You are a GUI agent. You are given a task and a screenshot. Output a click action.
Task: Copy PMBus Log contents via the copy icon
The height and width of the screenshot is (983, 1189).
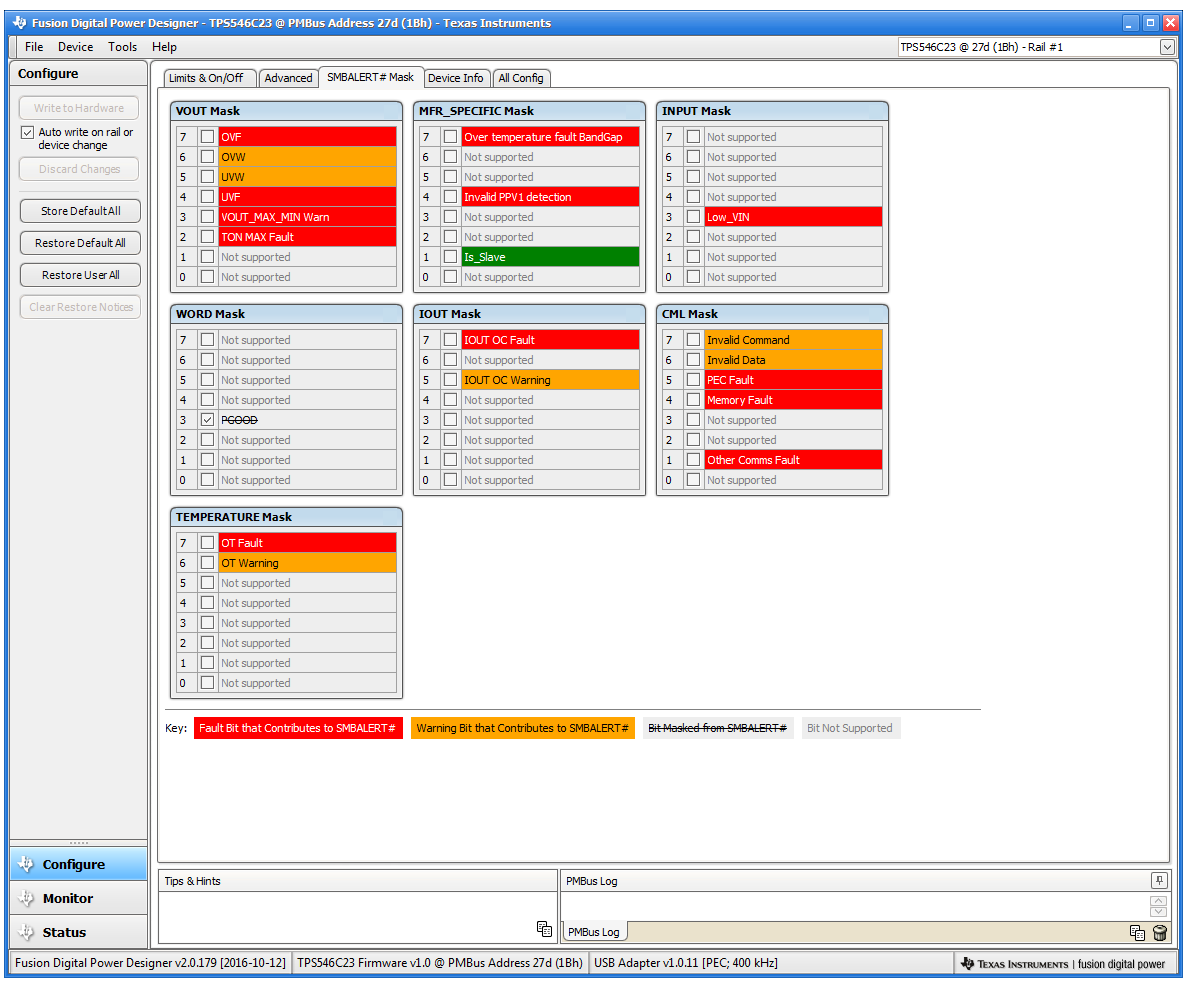(x=1137, y=932)
